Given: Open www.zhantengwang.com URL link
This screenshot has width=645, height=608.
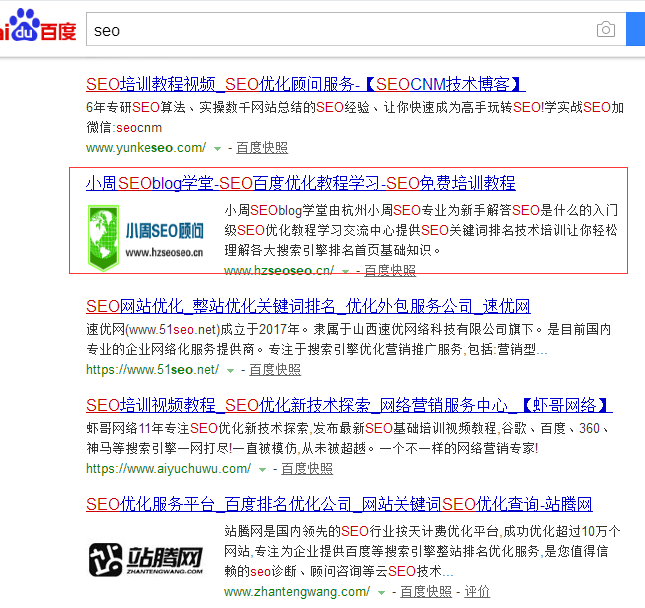Looking at the screenshot, I should coord(297,592).
